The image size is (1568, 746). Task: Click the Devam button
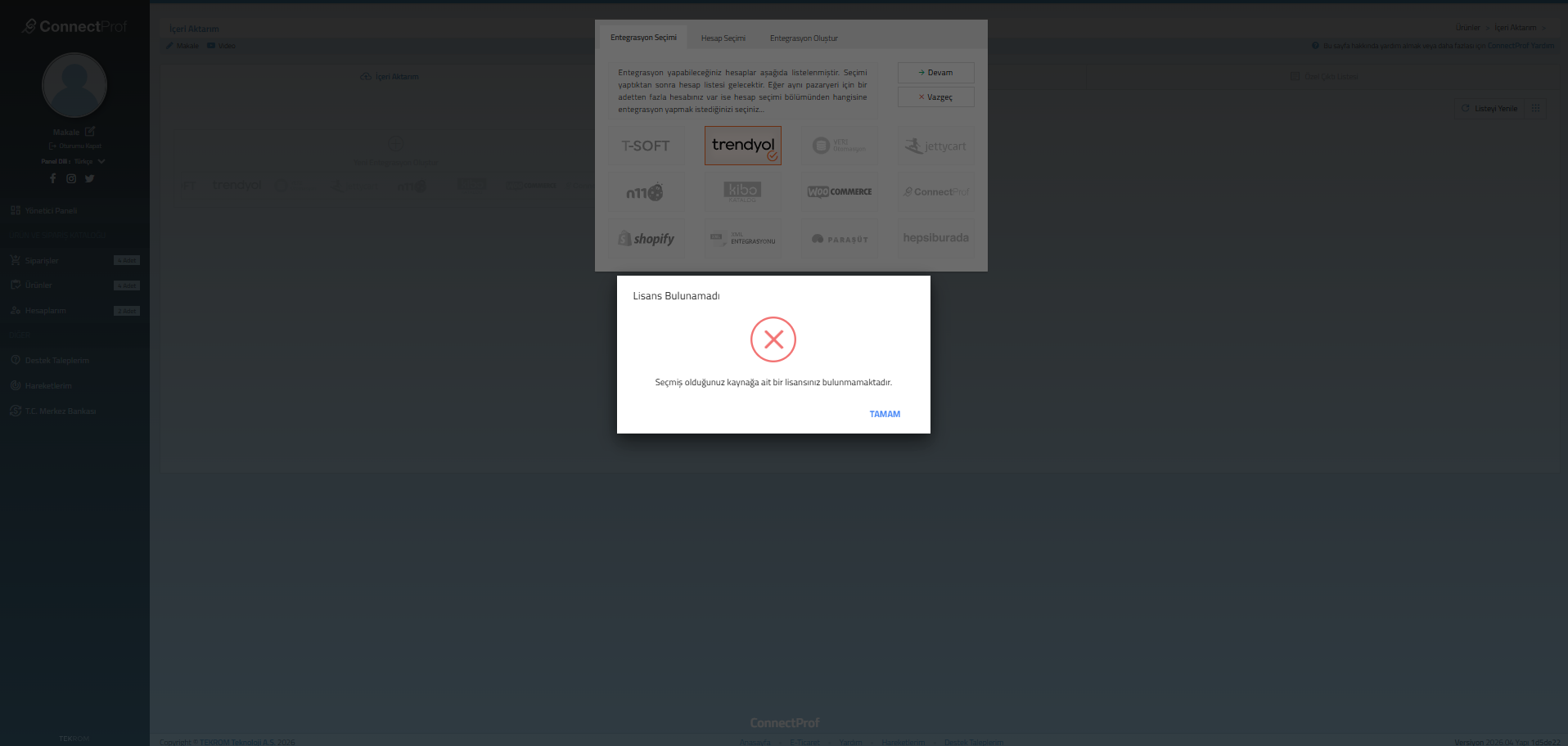click(x=935, y=73)
